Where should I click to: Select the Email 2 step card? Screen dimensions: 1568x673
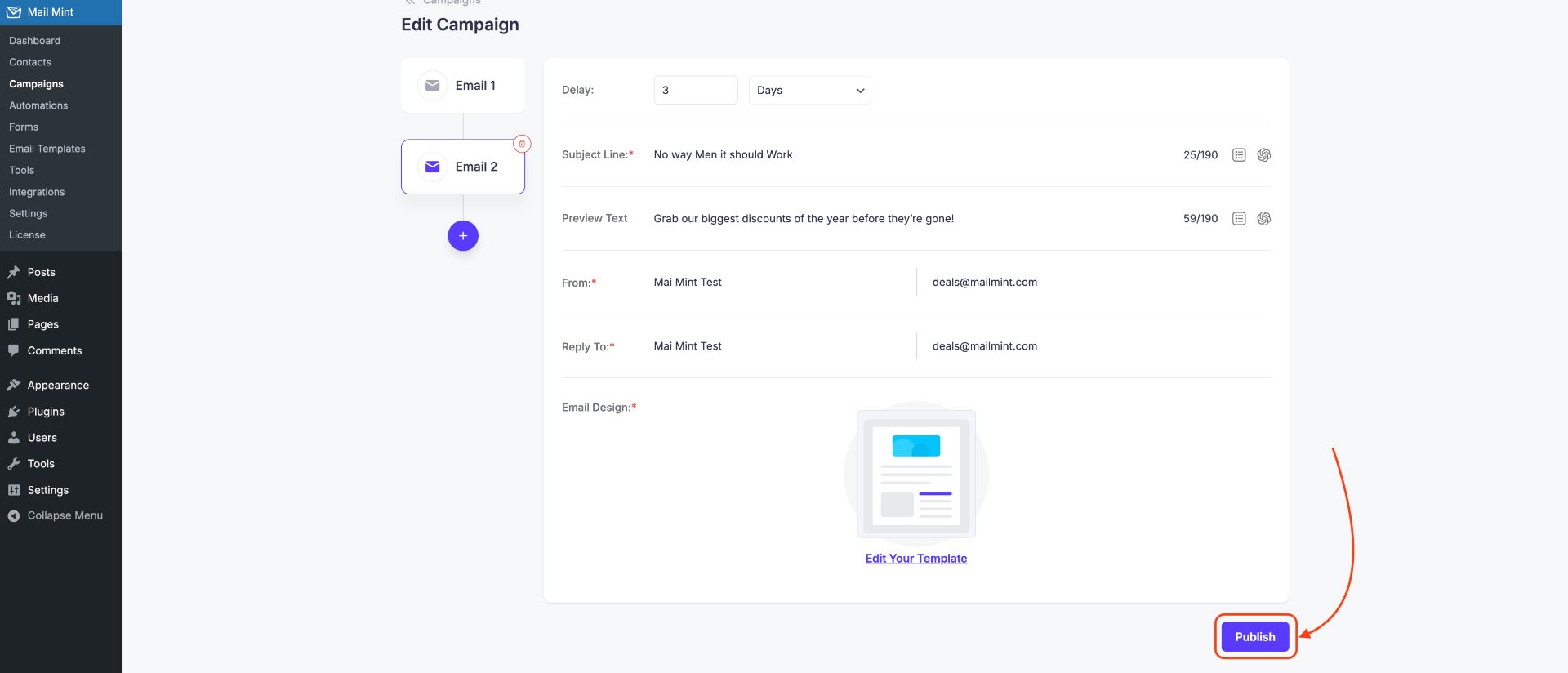click(463, 167)
